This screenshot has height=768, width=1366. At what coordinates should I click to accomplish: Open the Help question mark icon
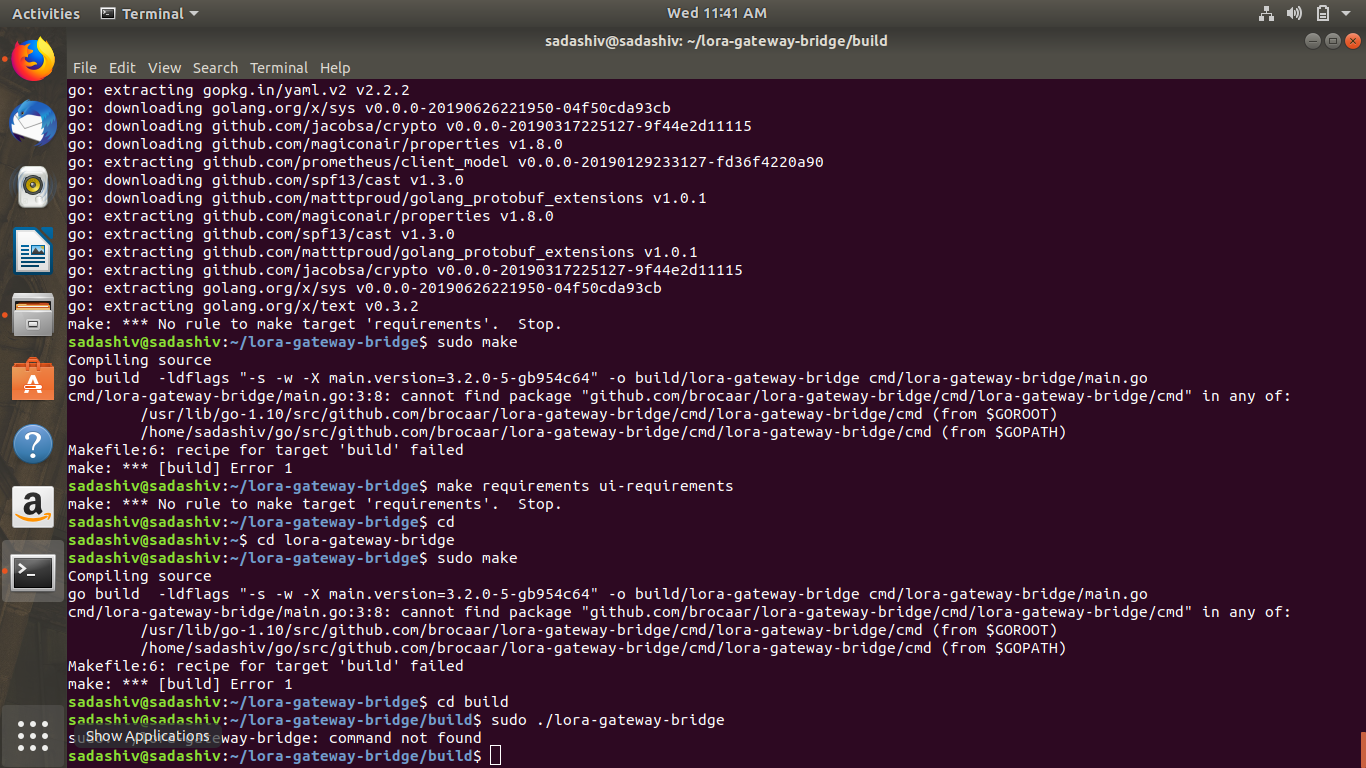[33, 444]
